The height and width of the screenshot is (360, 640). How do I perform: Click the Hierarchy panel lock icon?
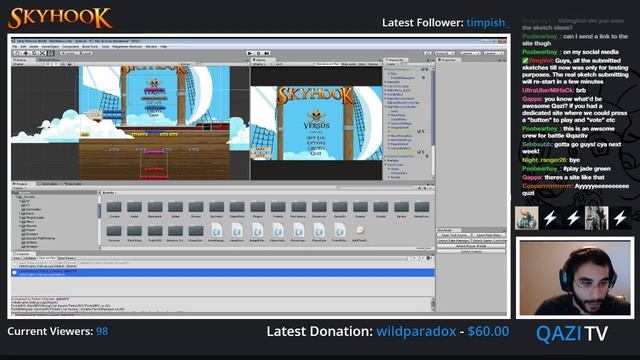(427, 60)
